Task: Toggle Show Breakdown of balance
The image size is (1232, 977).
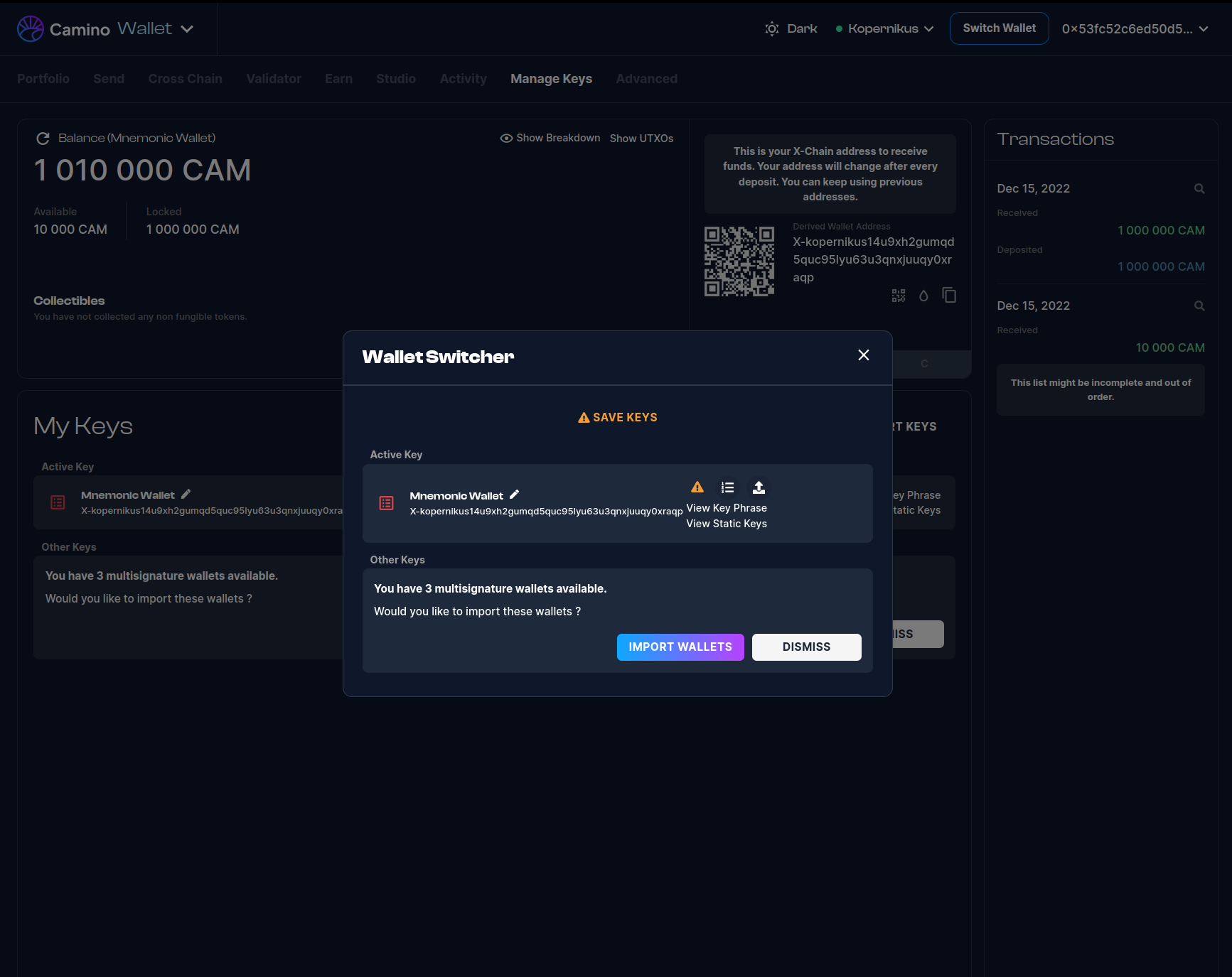Action: [550, 139]
